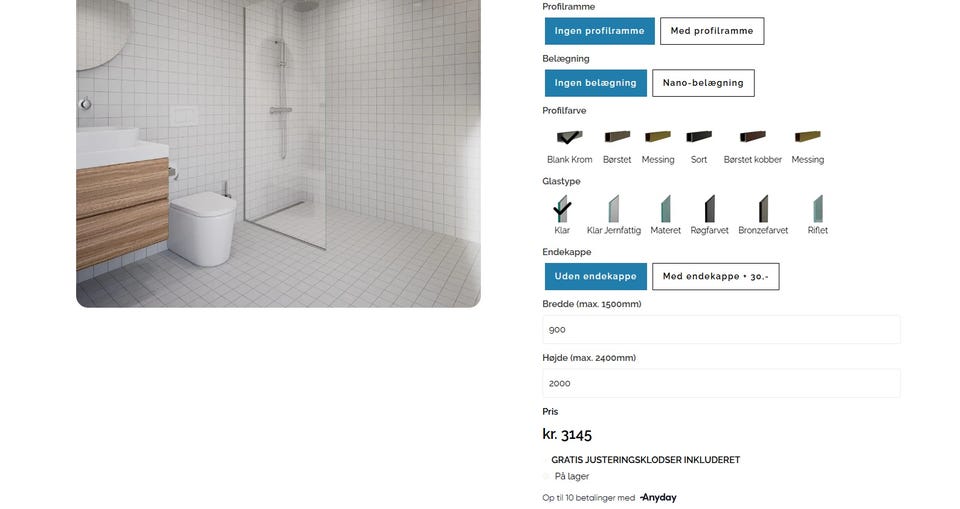
Task: Select Uden endekappe button
Action: point(596,276)
